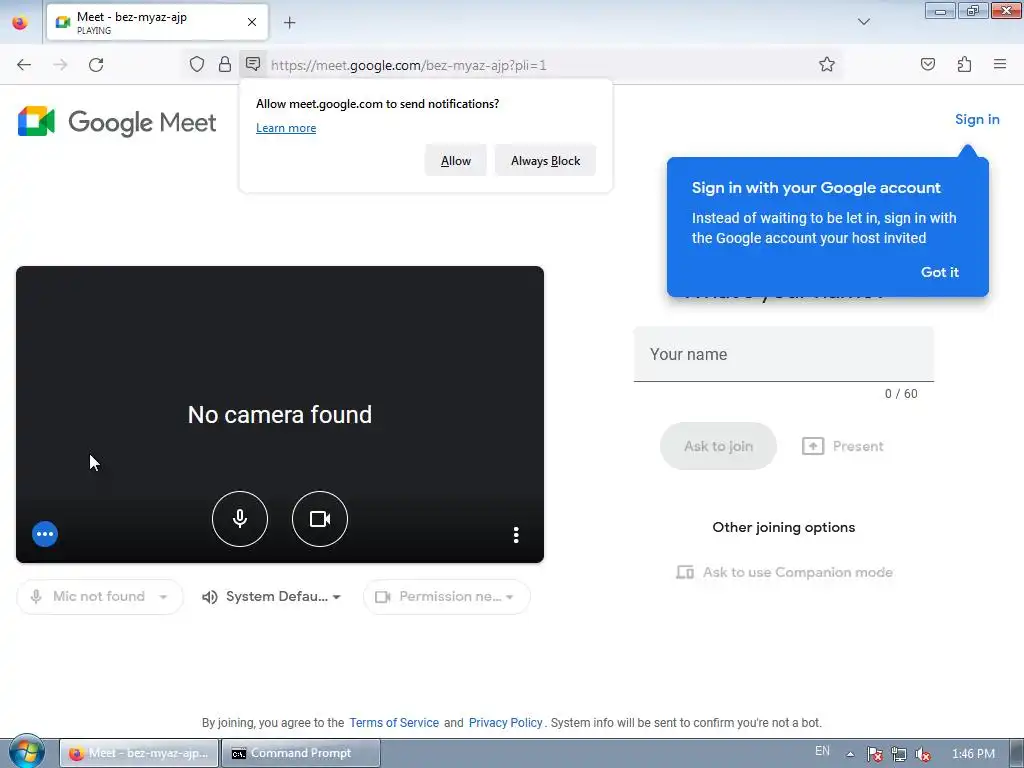Allow notifications from meet.google.com
This screenshot has height=768, width=1024.
tap(456, 161)
